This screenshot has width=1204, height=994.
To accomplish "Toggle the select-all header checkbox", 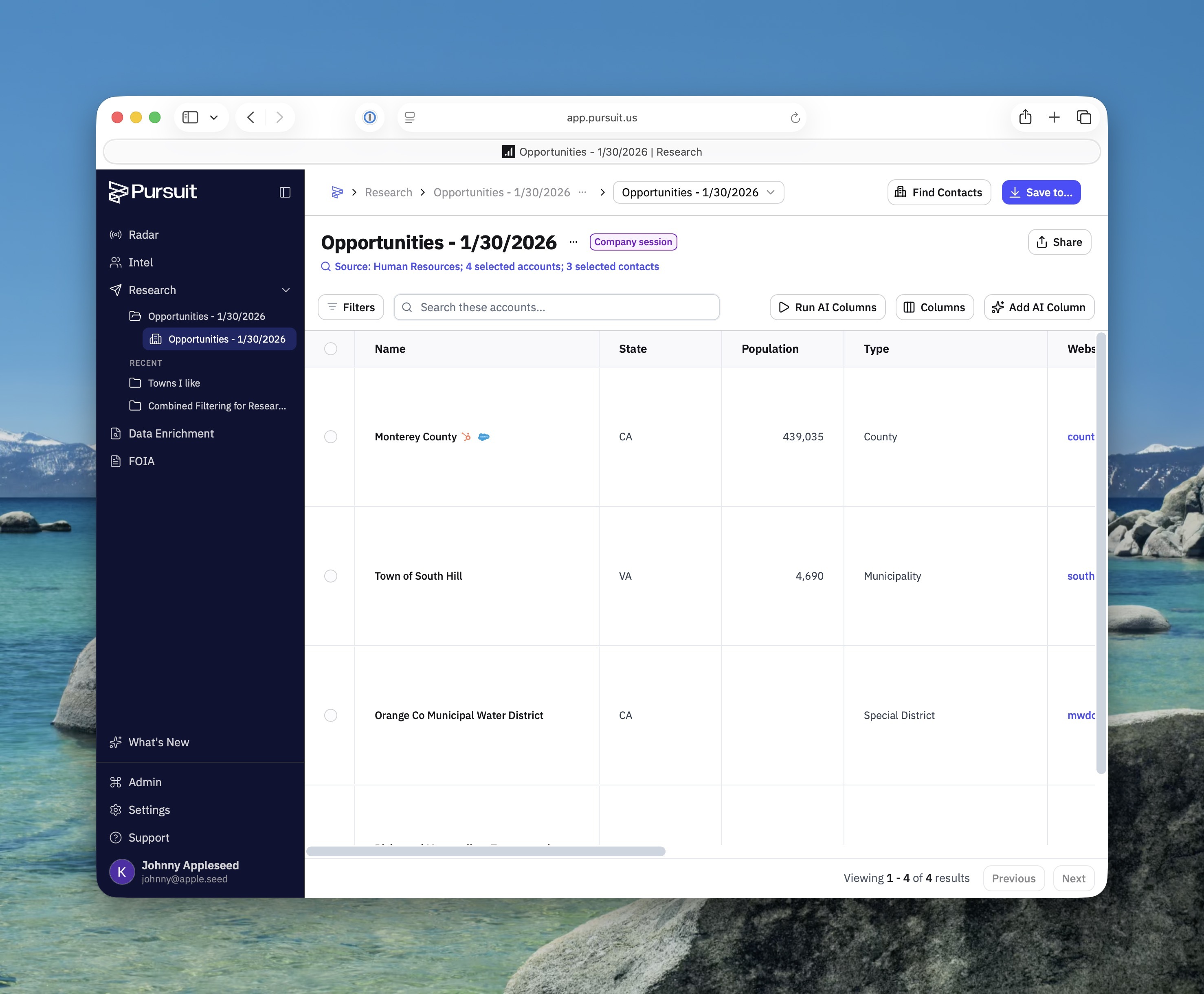I will [x=330, y=349].
